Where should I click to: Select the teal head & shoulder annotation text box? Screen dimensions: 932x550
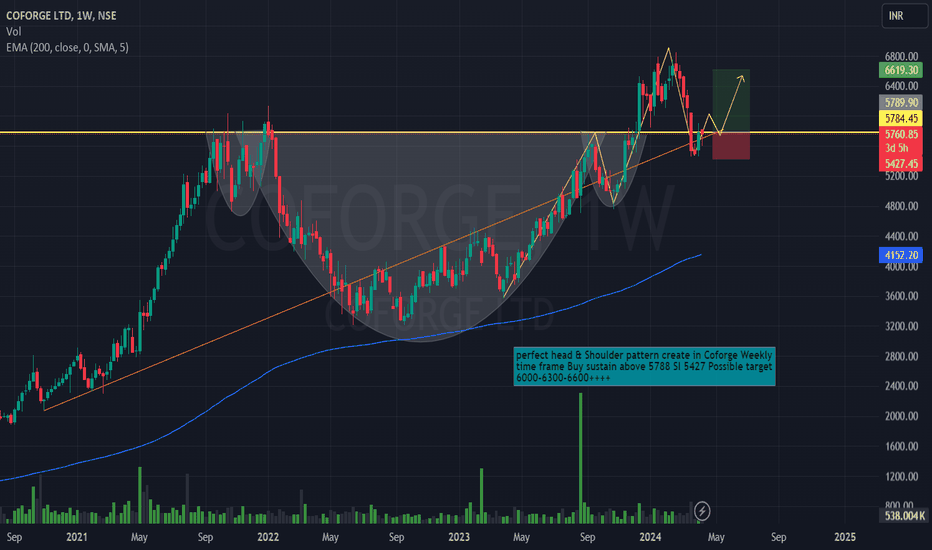[644, 366]
